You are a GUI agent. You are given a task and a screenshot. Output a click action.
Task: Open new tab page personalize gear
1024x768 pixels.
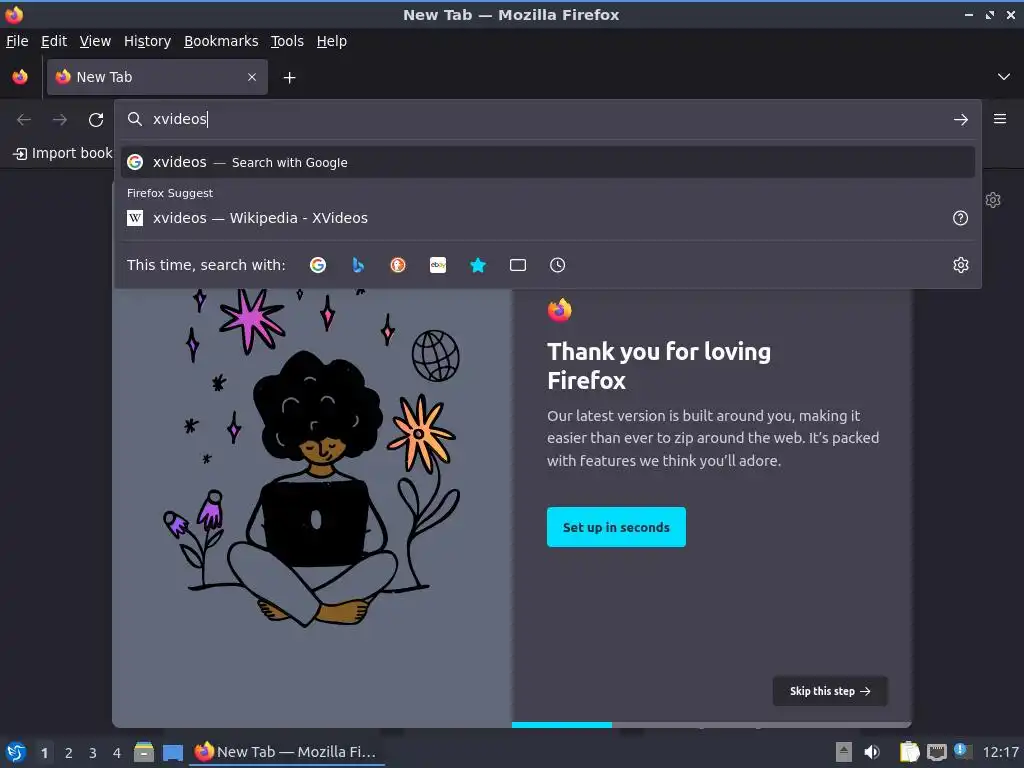pos(993,200)
